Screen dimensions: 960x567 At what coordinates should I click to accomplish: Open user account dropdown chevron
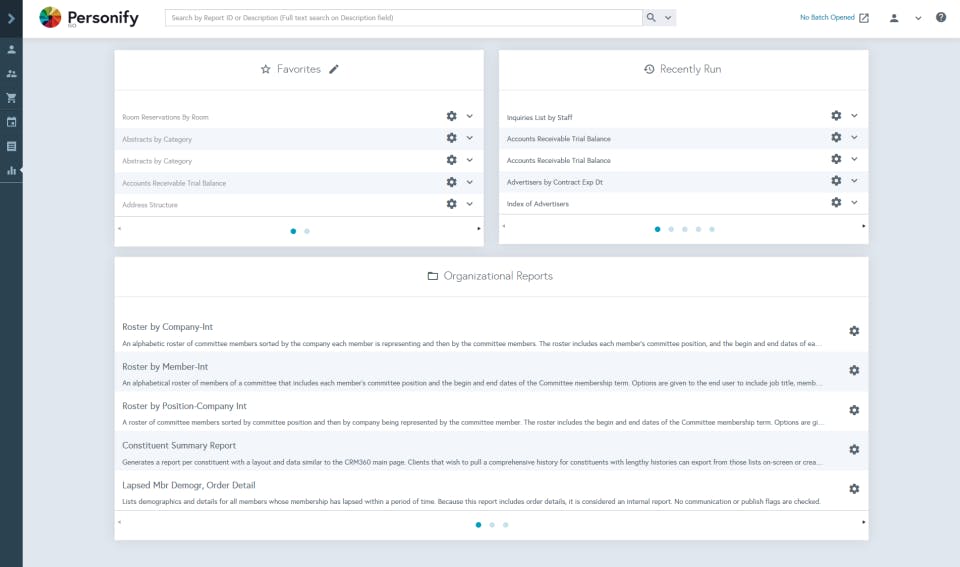(x=918, y=18)
